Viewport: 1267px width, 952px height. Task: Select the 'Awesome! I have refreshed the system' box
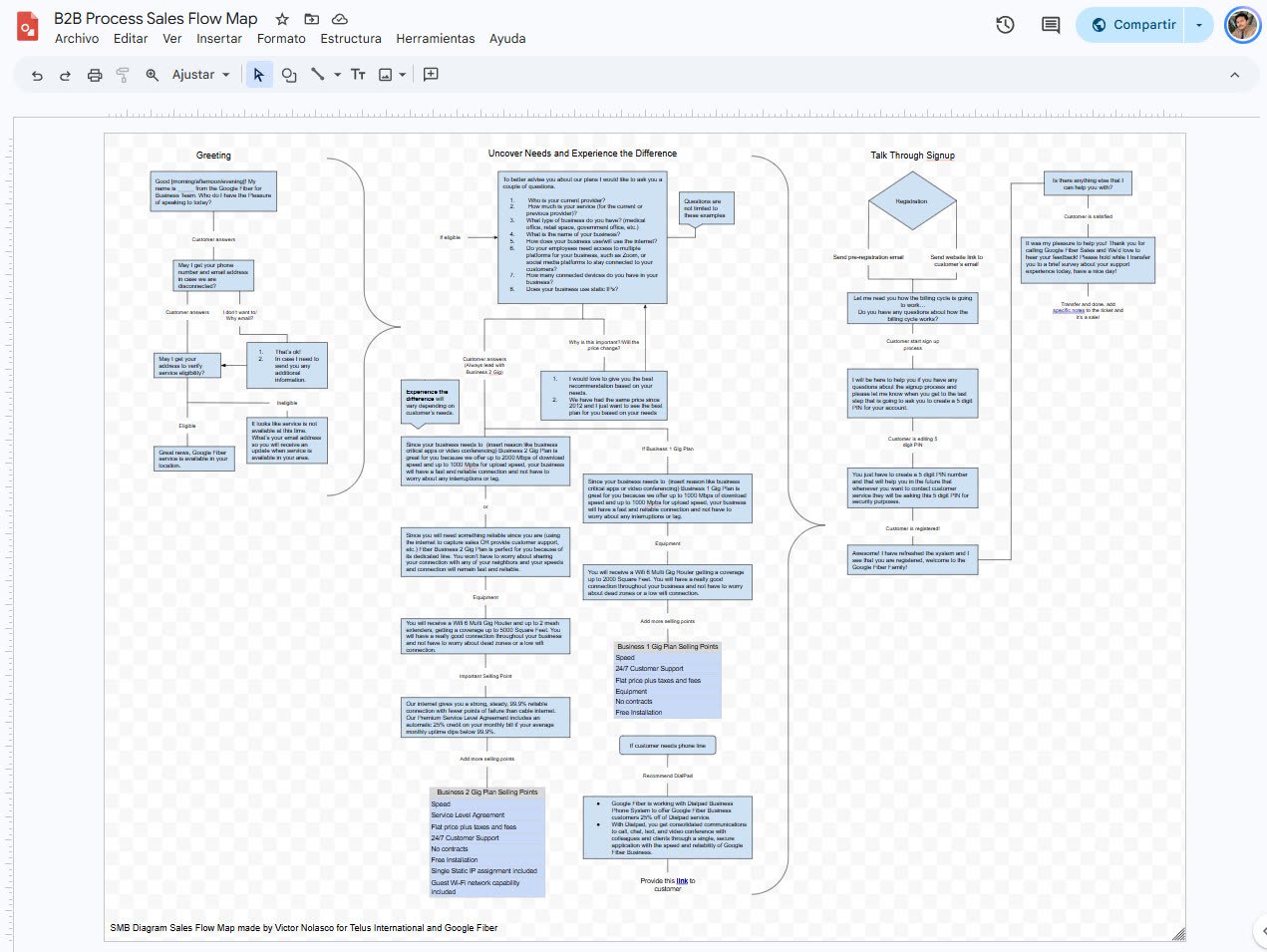(912, 559)
